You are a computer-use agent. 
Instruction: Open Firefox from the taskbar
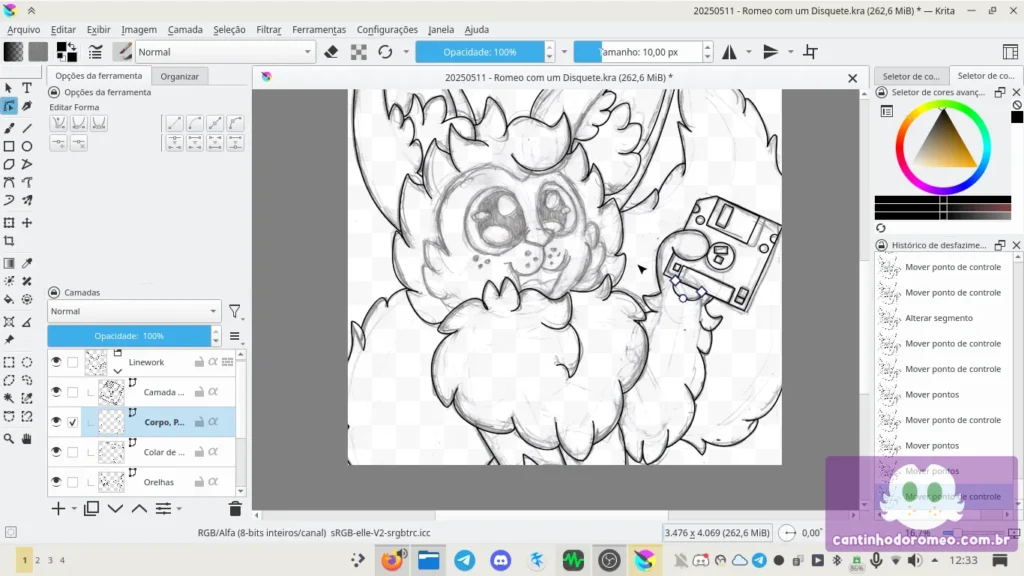(x=392, y=560)
